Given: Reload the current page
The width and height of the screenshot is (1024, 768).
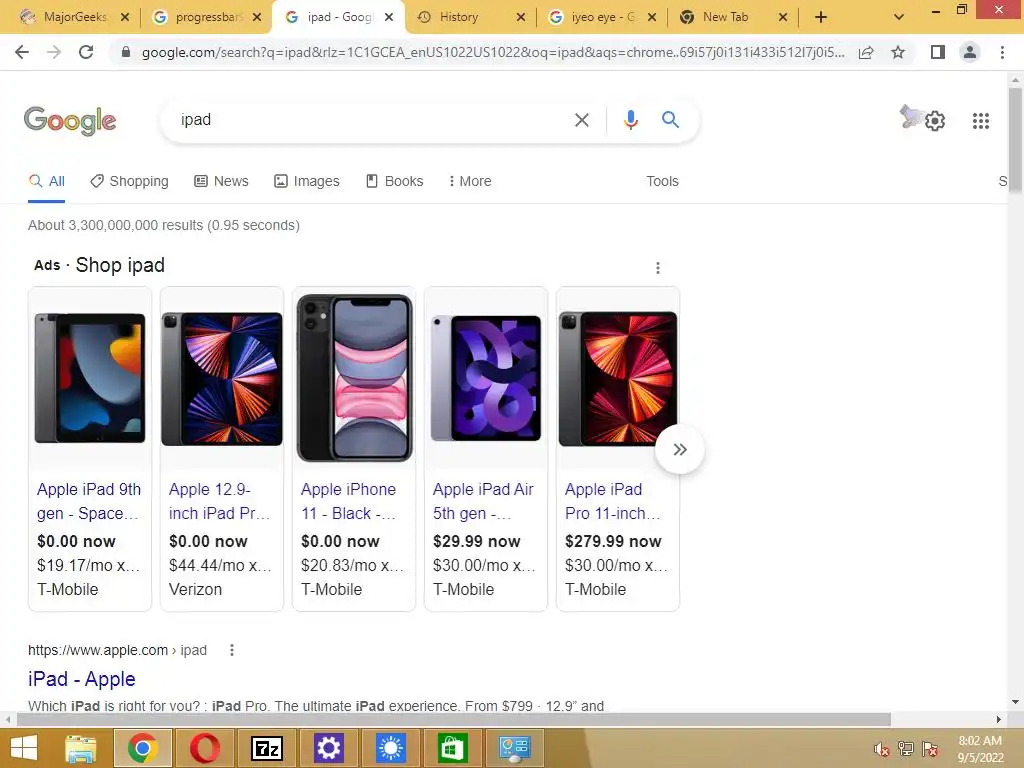Looking at the screenshot, I should 86,52.
